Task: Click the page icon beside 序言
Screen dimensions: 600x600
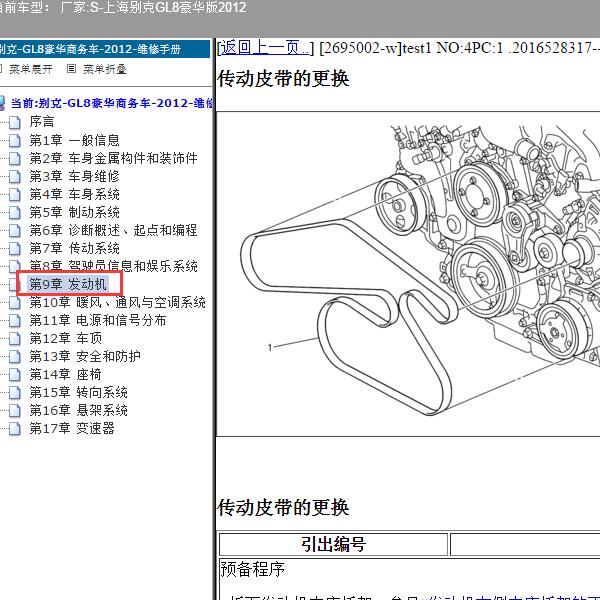Action: click(x=15, y=122)
